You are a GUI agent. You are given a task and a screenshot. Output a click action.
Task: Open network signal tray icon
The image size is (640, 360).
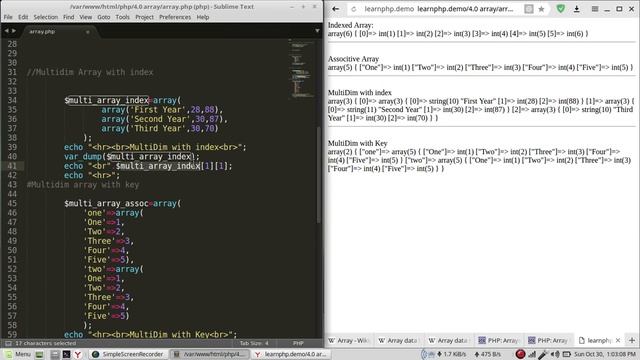(x=532, y=354)
